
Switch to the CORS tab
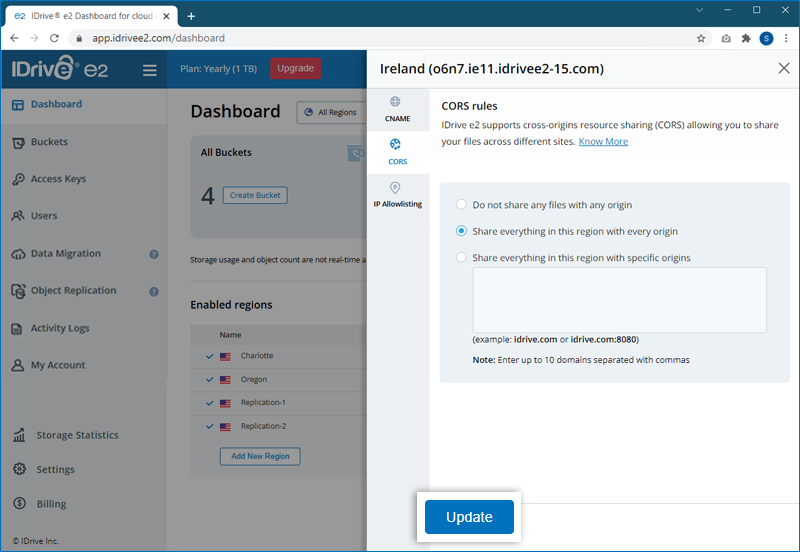pyautogui.click(x=397, y=150)
